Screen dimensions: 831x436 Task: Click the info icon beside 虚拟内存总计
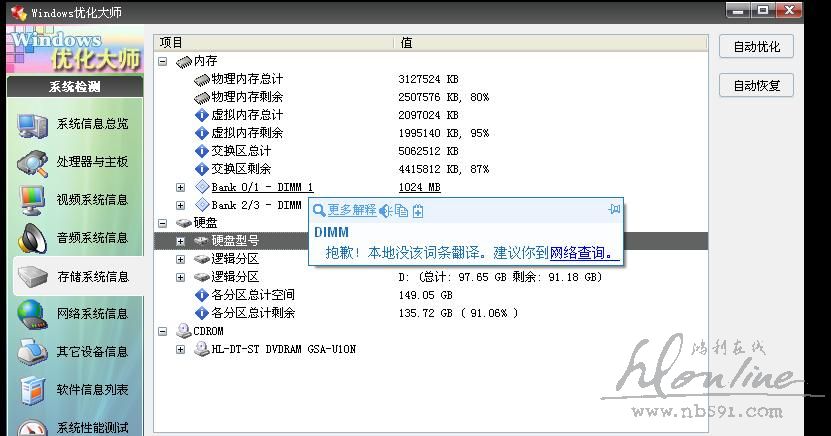(201, 115)
